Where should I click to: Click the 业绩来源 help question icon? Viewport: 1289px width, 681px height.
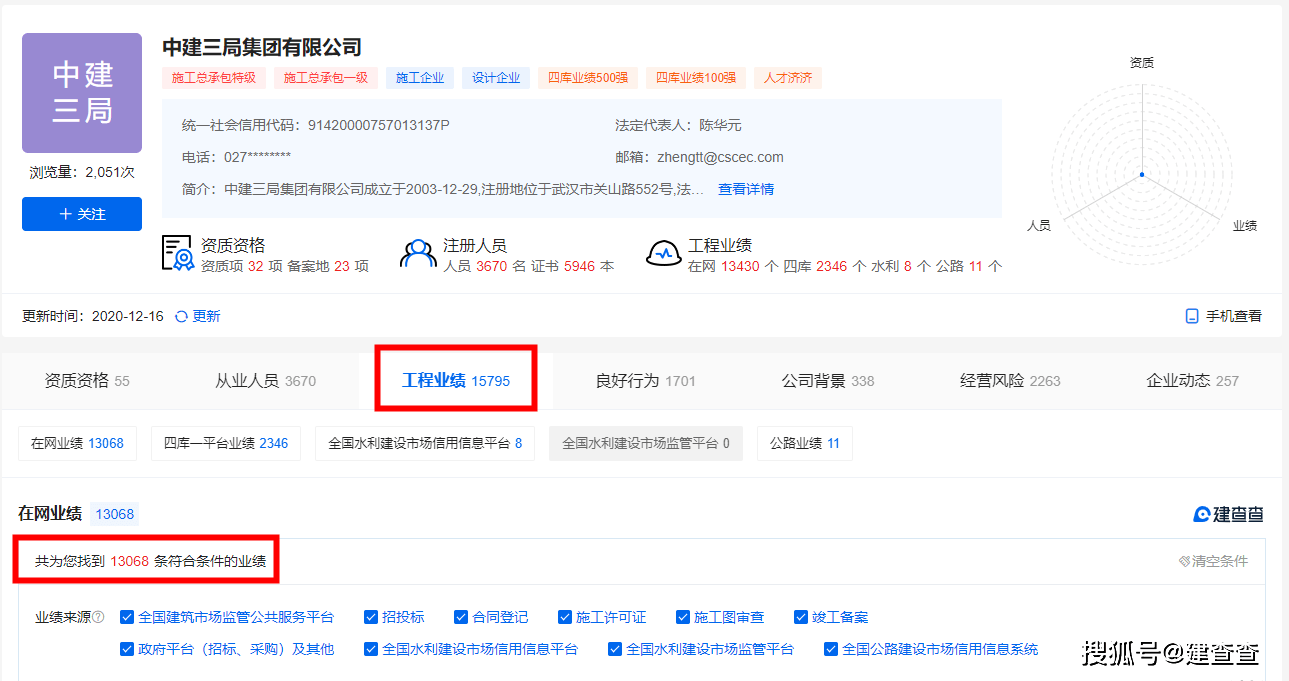point(98,618)
